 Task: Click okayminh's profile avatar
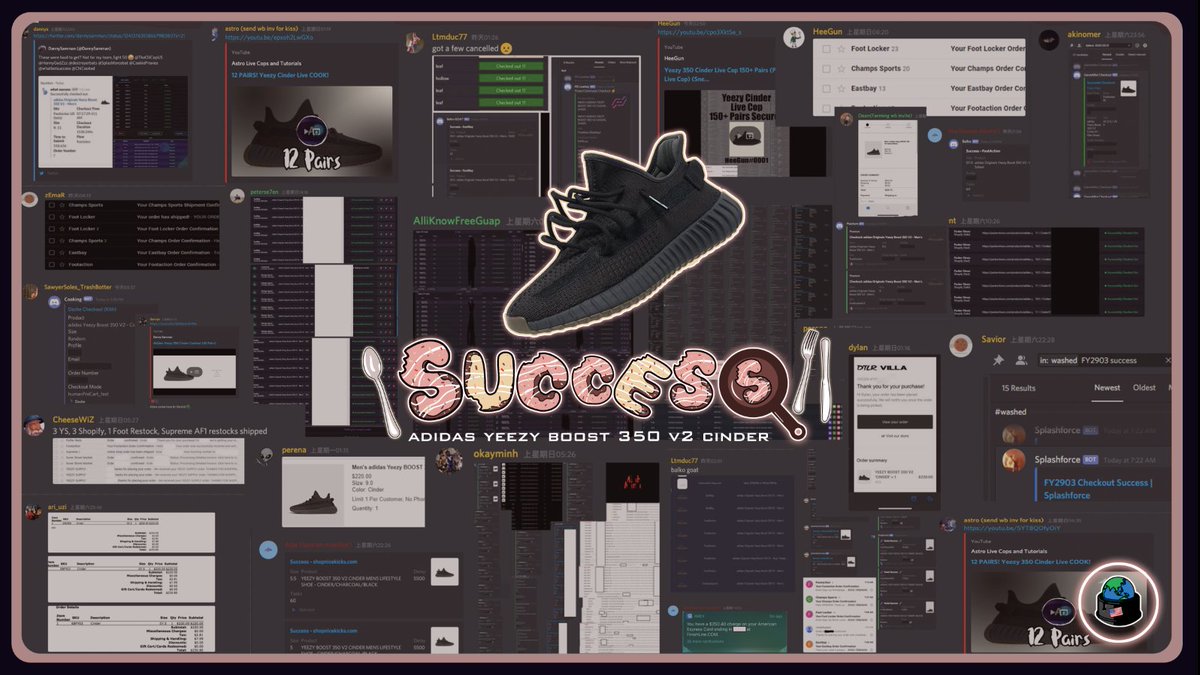tap(449, 459)
